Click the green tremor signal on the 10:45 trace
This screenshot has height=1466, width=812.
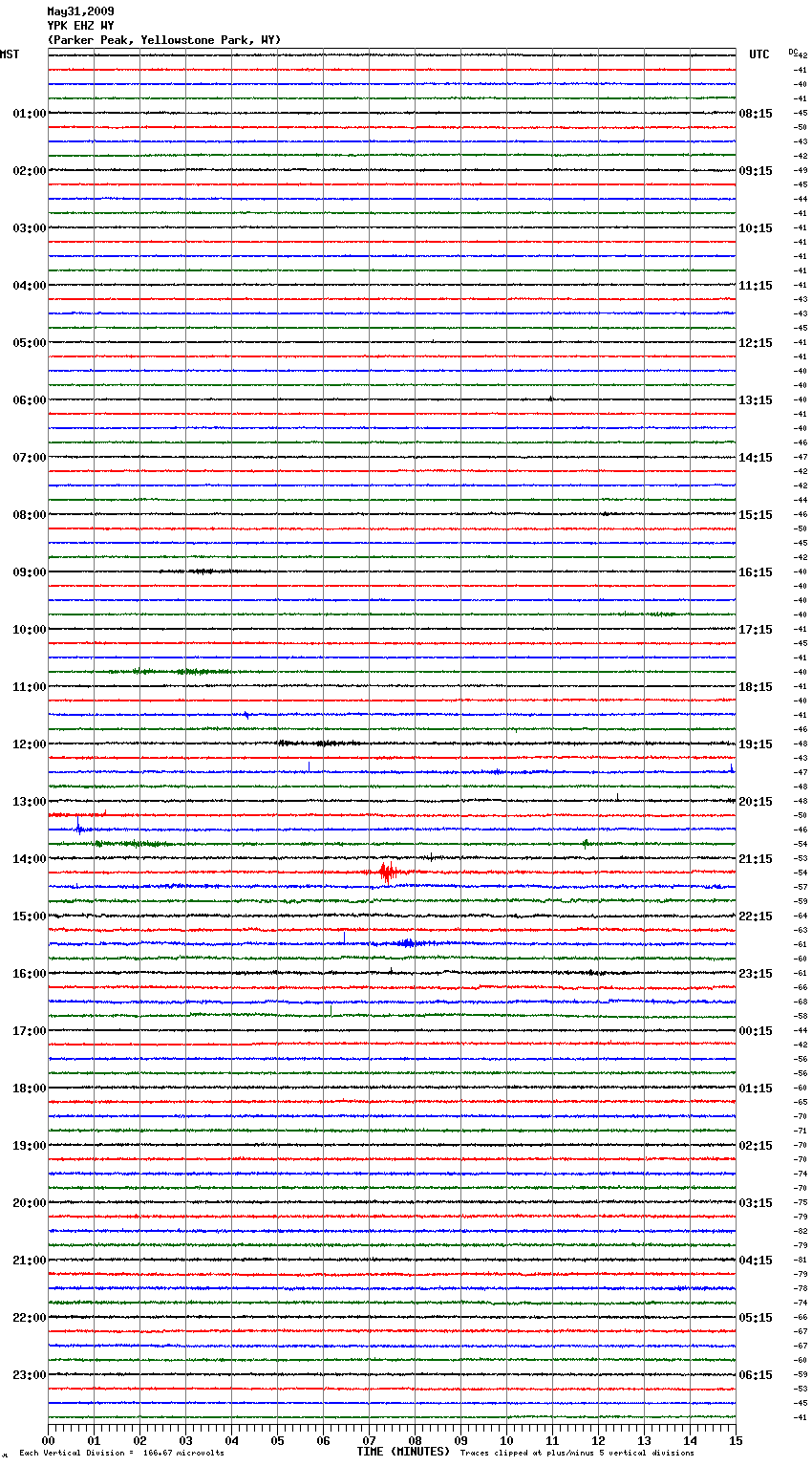point(172,672)
